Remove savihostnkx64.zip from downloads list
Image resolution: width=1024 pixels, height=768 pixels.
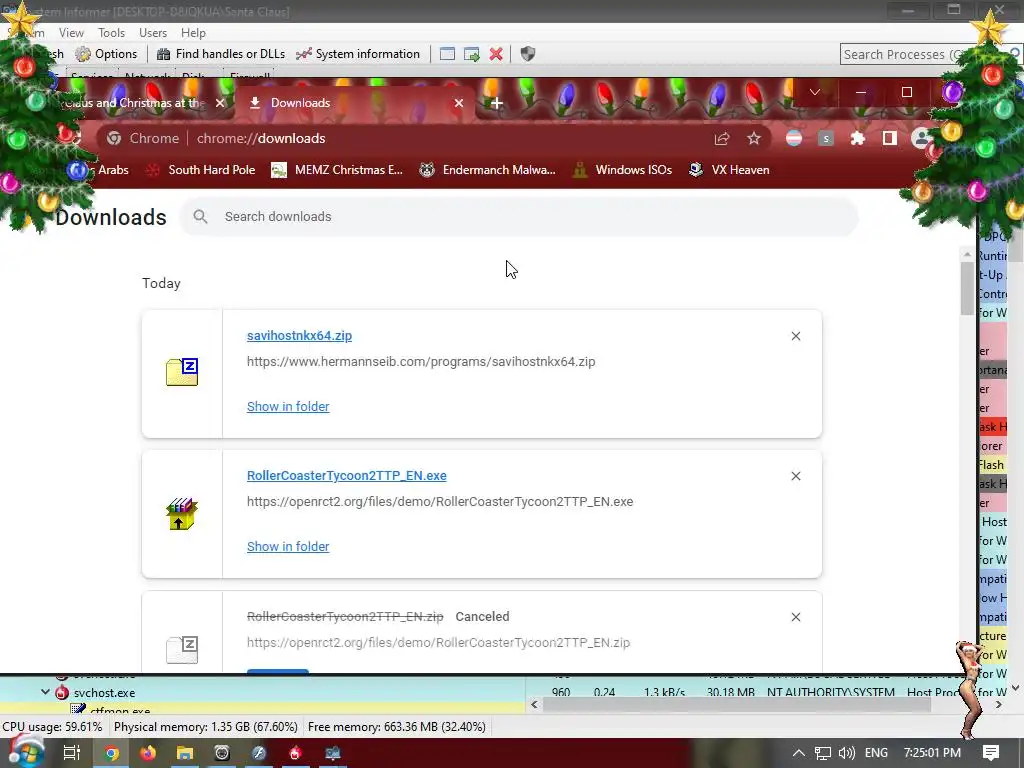pyautogui.click(x=795, y=336)
